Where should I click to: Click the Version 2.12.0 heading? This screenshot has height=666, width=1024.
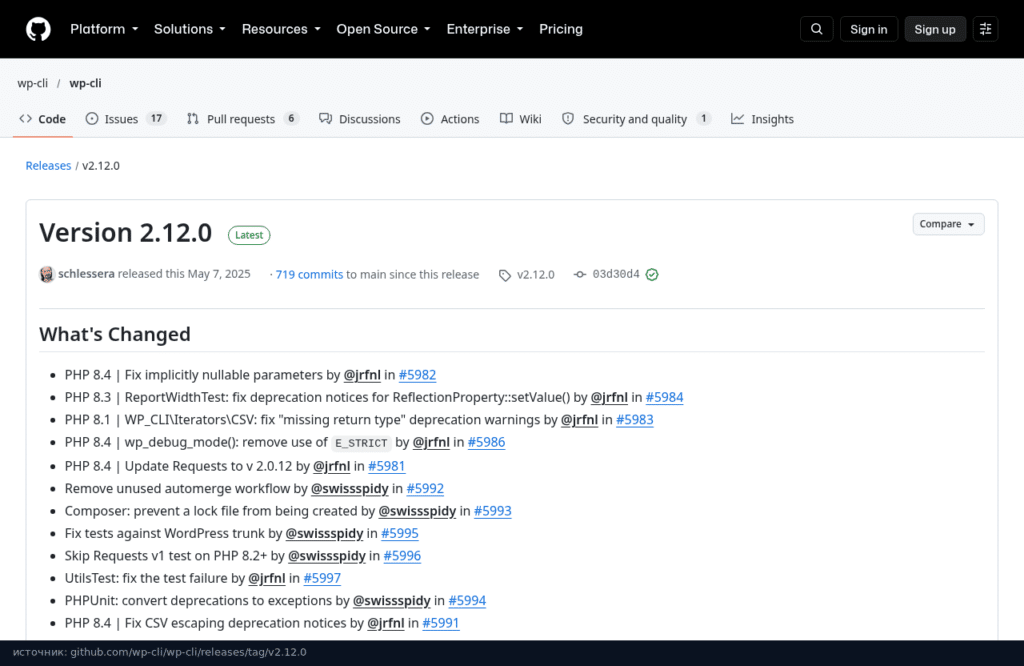click(125, 233)
